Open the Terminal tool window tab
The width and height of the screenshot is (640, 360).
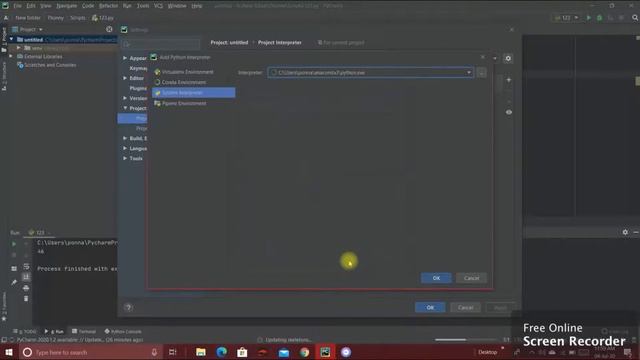pos(84,331)
